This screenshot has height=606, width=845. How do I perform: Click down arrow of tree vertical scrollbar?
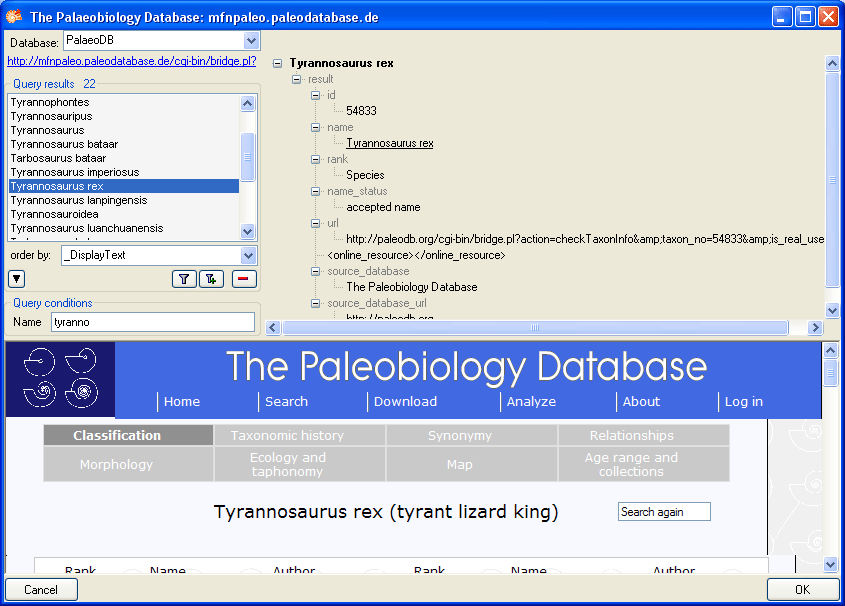(x=832, y=310)
